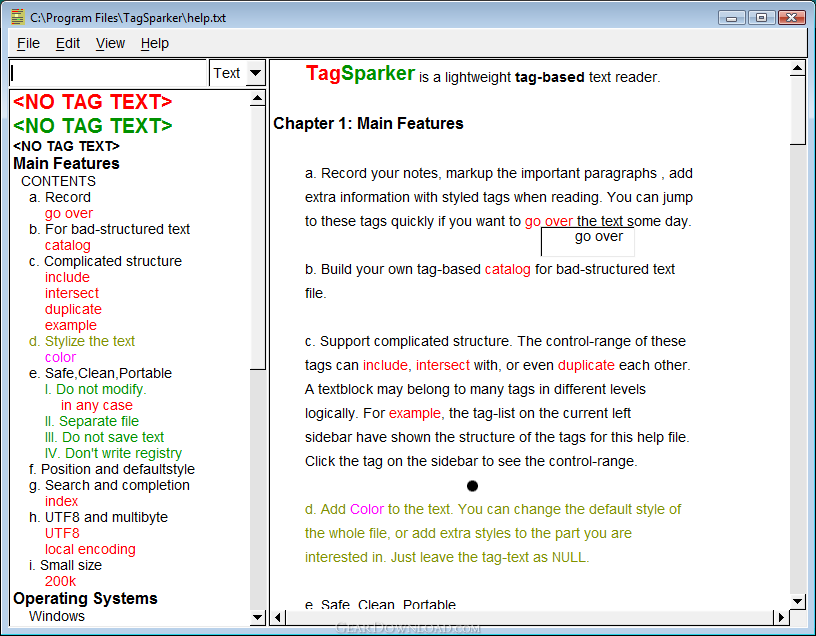The width and height of the screenshot is (816, 636).
Task: Open the View menu
Action: pyautogui.click(x=110, y=43)
